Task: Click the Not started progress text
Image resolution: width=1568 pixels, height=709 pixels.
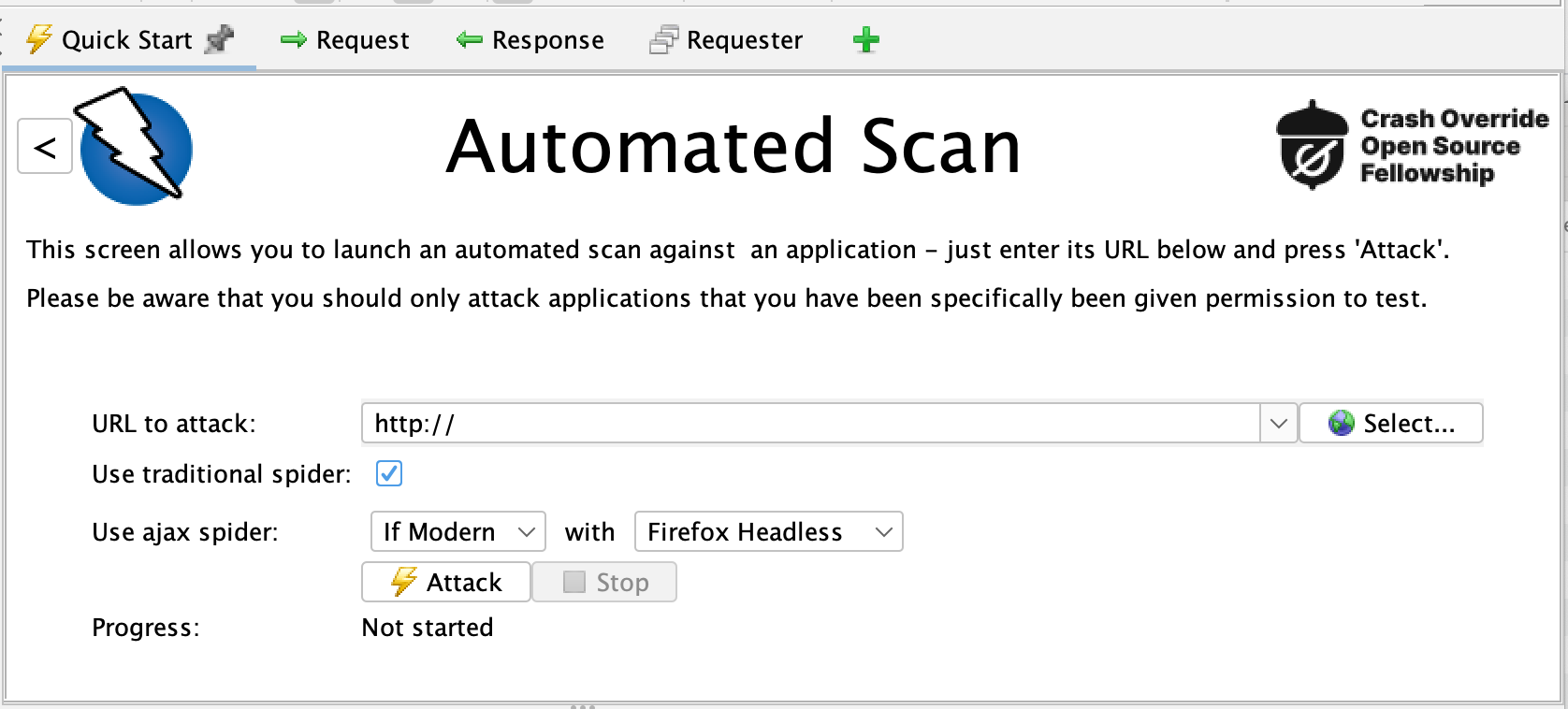Action: [x=428, y=628]
